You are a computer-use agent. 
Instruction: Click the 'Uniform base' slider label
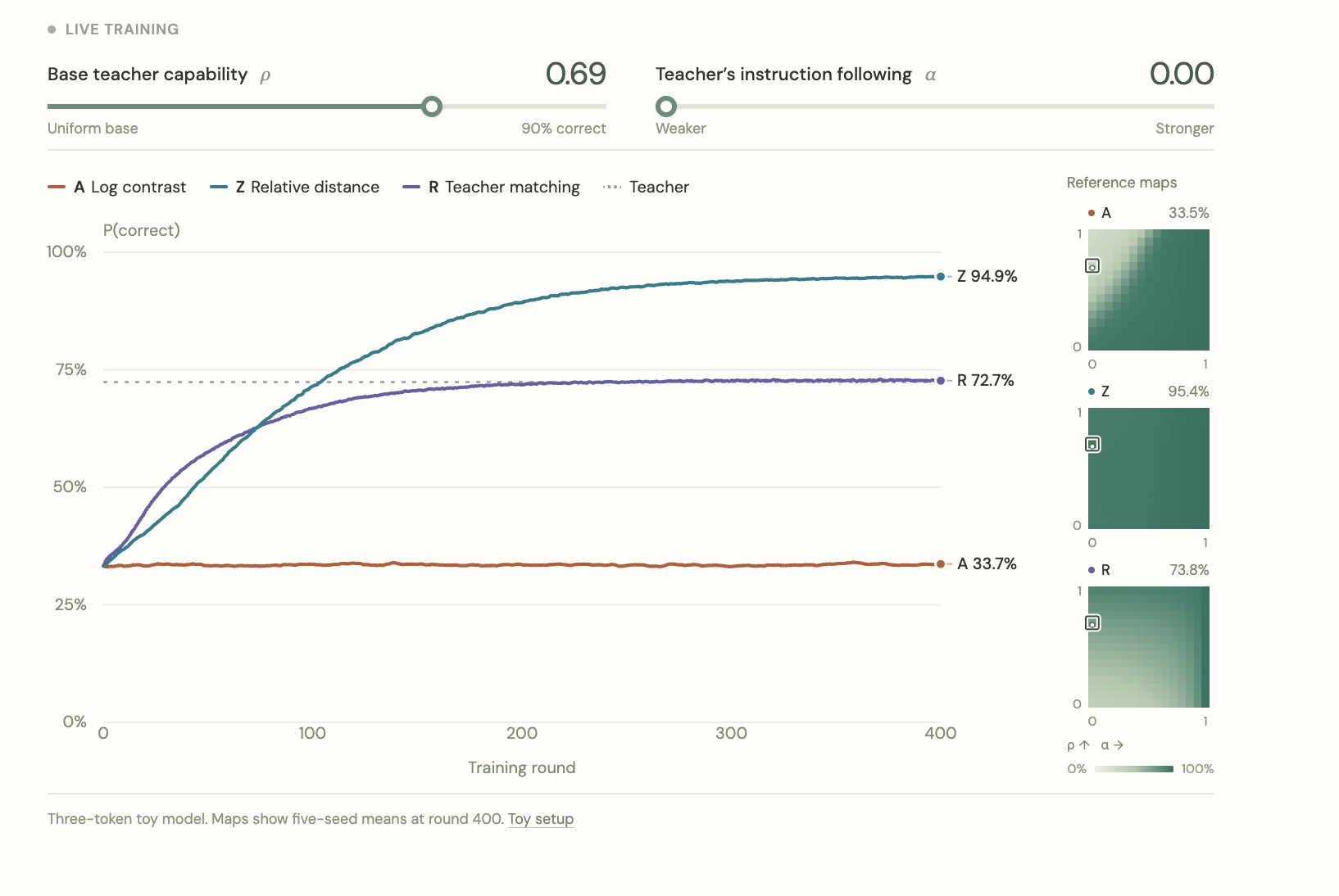93,129
